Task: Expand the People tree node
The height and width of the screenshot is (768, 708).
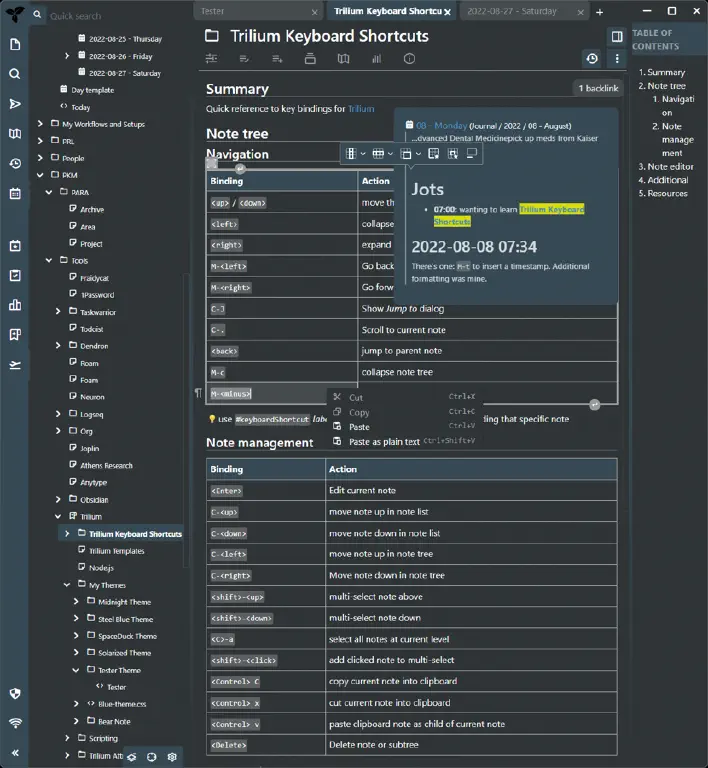Action: [x=40, y=158]
